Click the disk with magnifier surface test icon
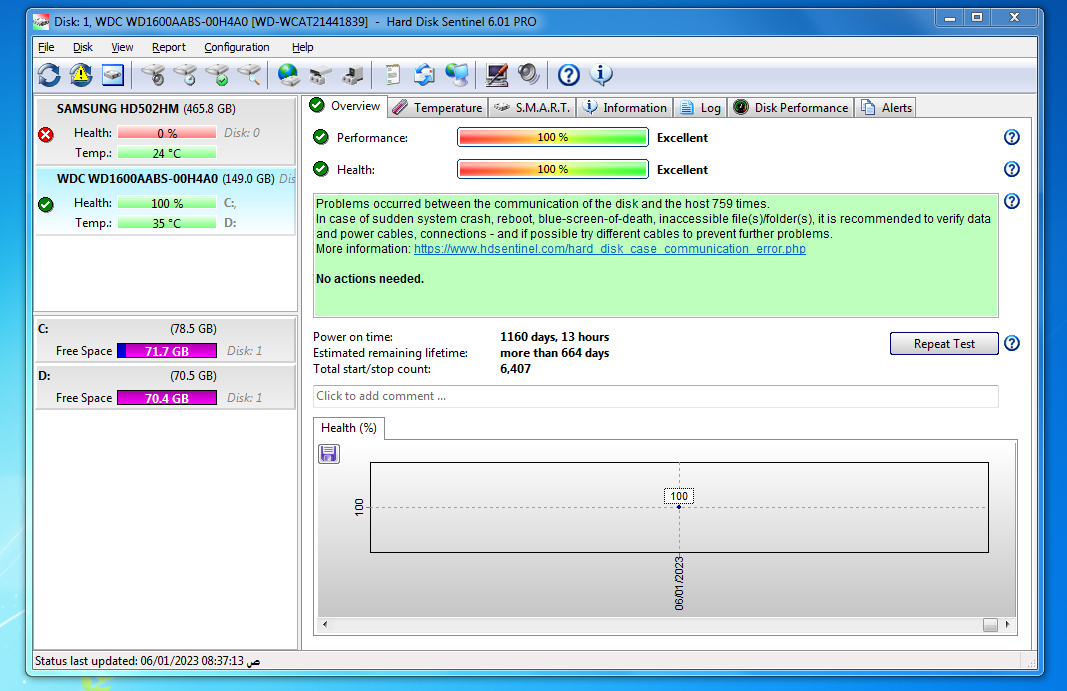 click(x=250, y=75)
